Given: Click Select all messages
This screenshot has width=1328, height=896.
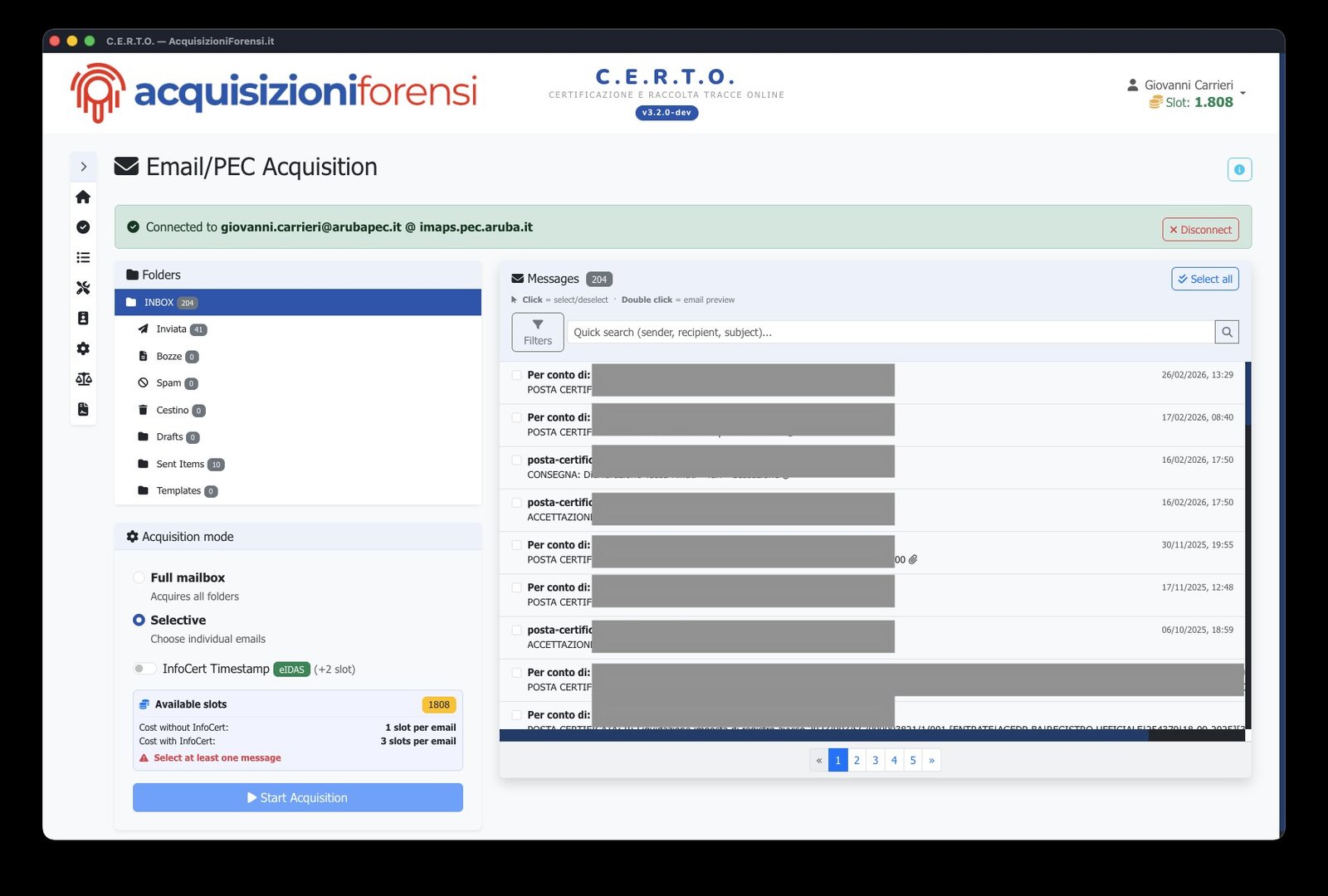Looking at the screenshot, I should tap(1205, 279).
